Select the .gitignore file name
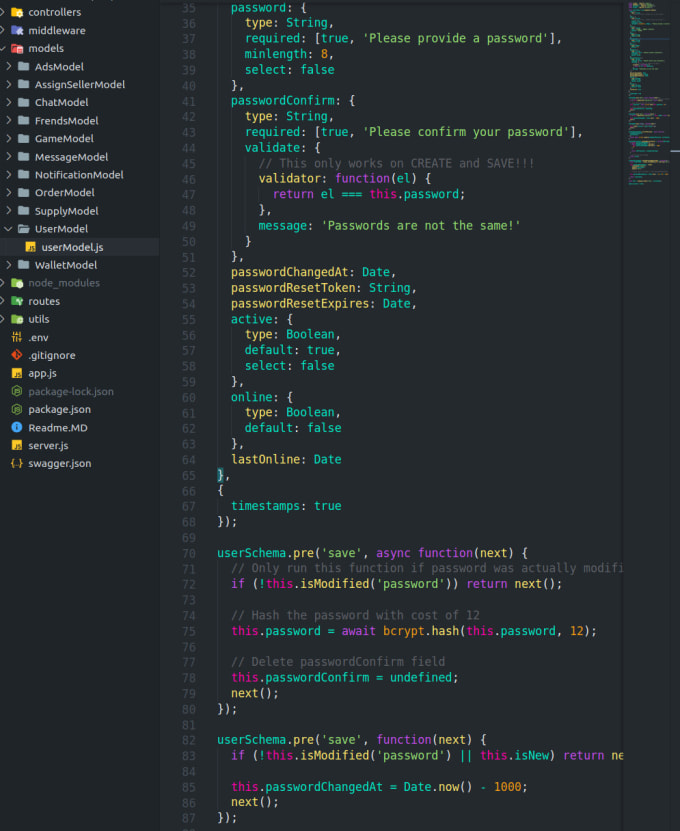The height and width of the screenshot is (831, 680). coord(51,356)
